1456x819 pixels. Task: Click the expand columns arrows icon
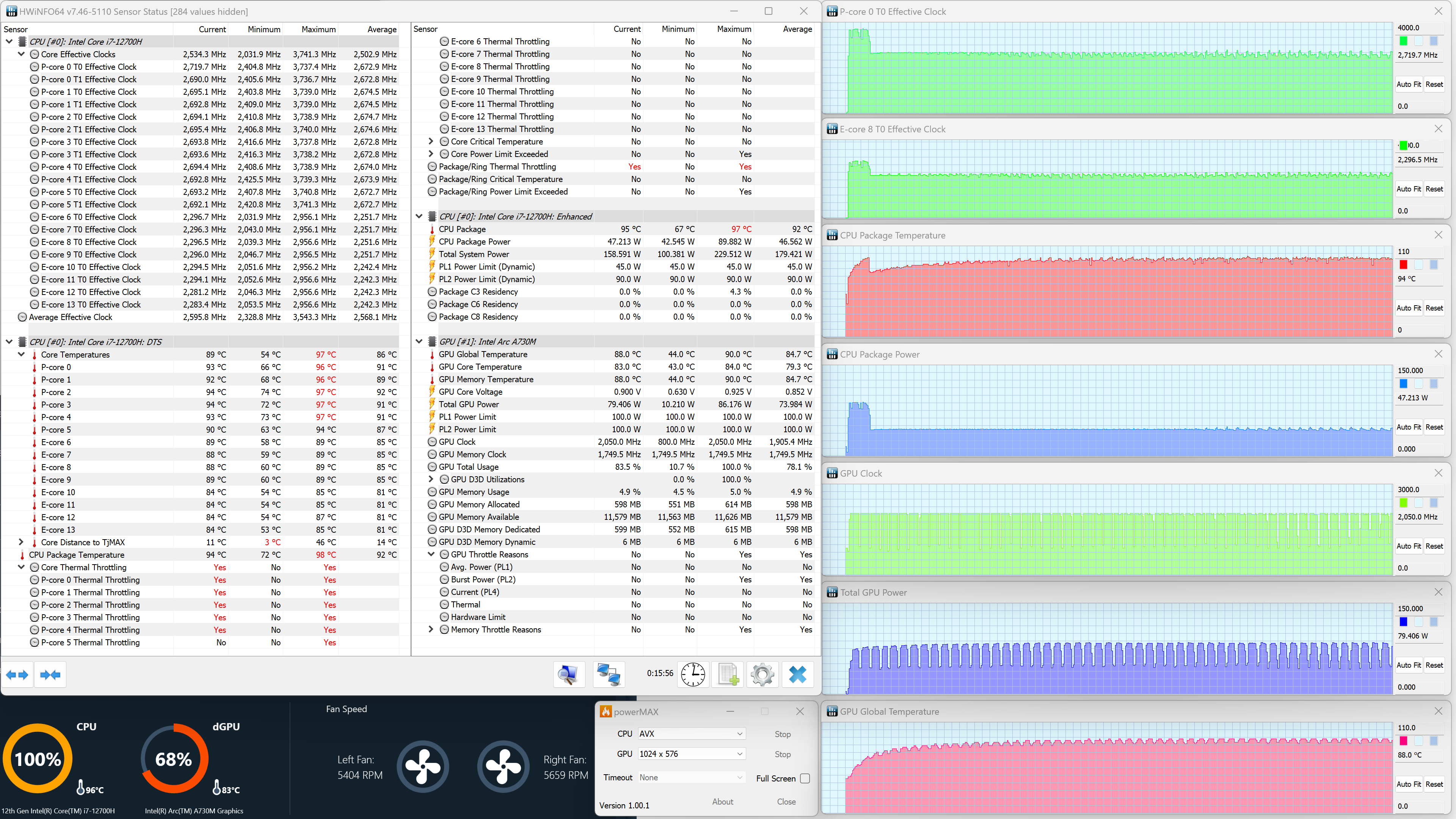[17, 675]
